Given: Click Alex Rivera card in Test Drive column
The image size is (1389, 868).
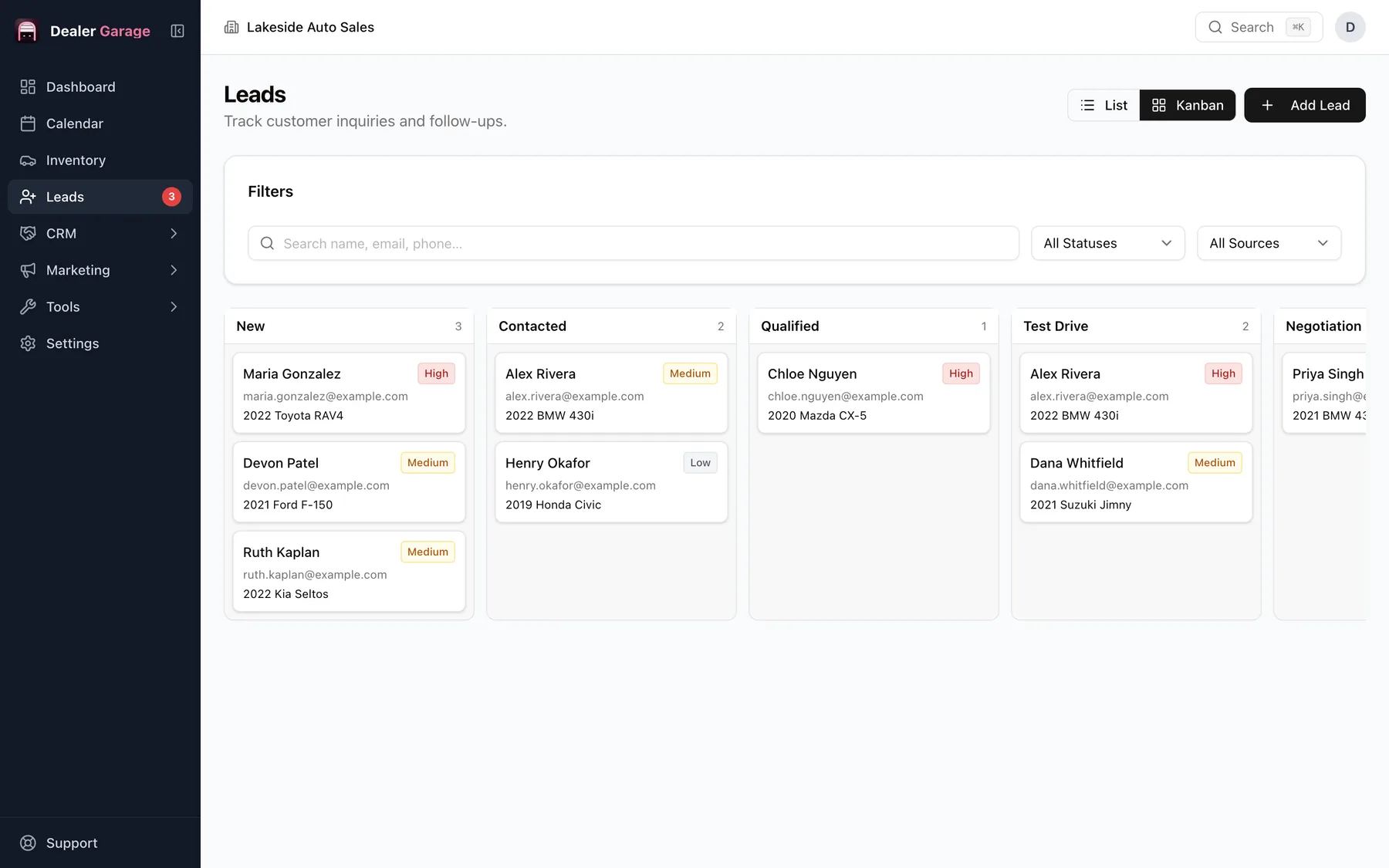Looking at the screenshot, I should tap(1136, 393).
